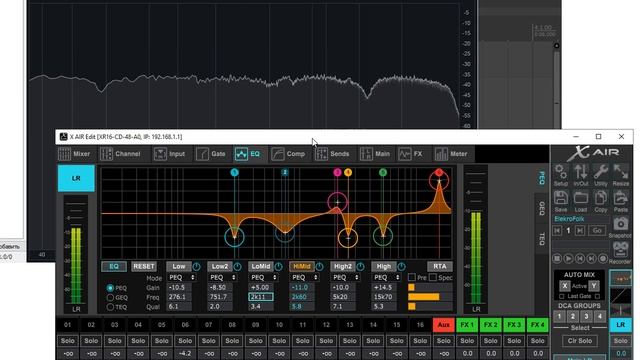The height and width of the screenshot is (360, 640).
Task: Click the RESET button
Action: [x=144, y=267]
